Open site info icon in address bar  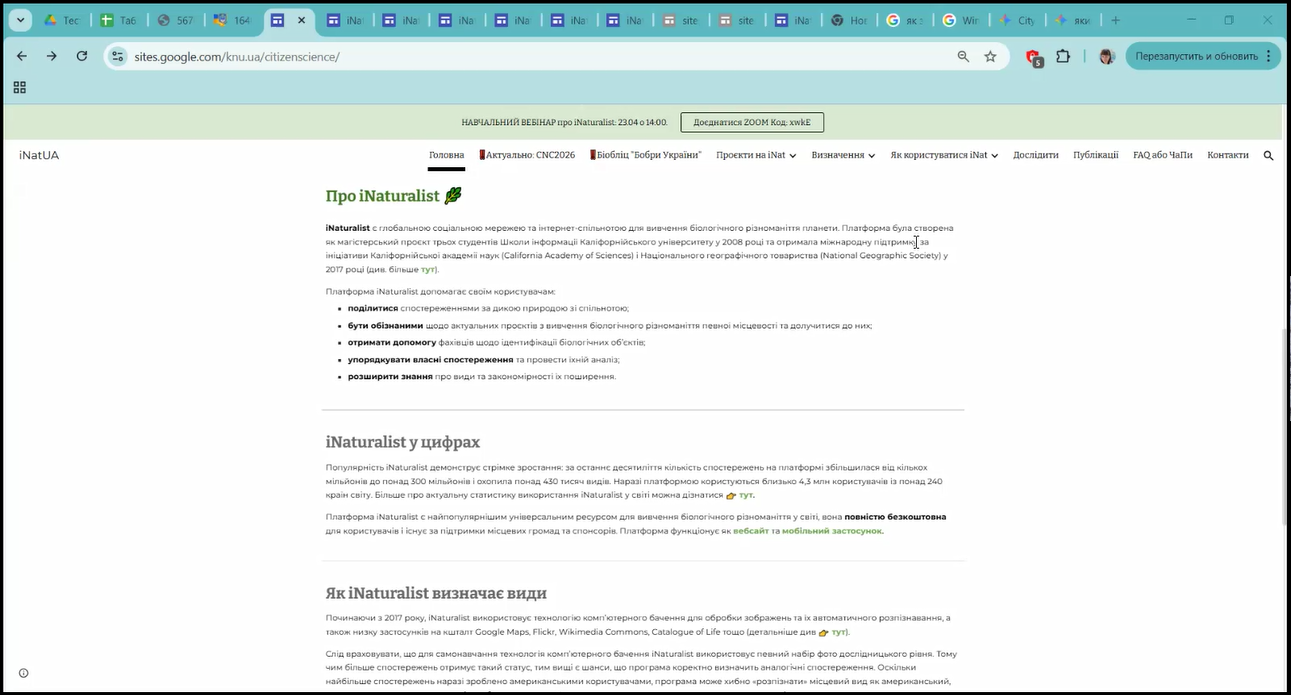(118, 57)
